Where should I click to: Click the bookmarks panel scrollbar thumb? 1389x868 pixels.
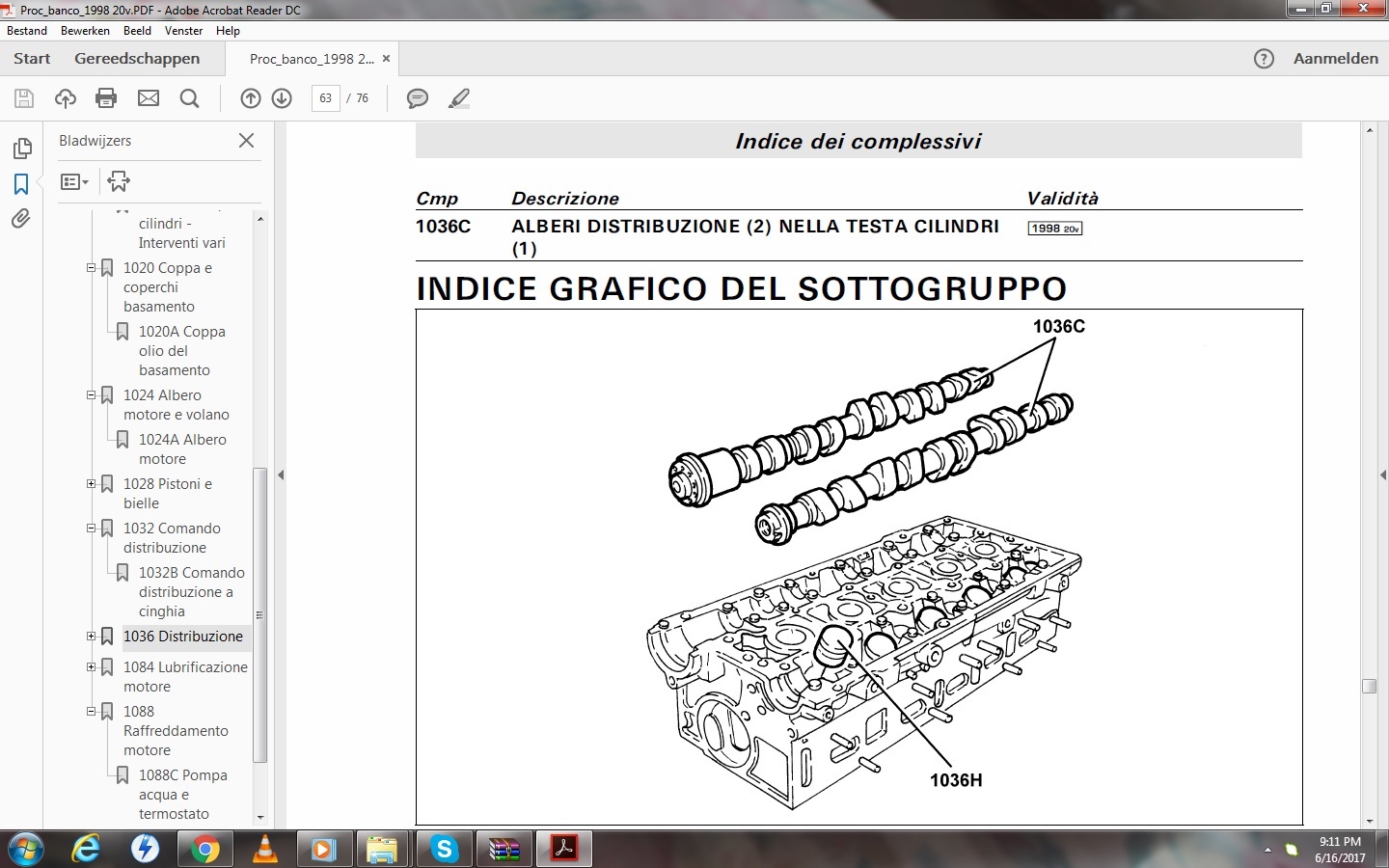click(x=259, y=614)
